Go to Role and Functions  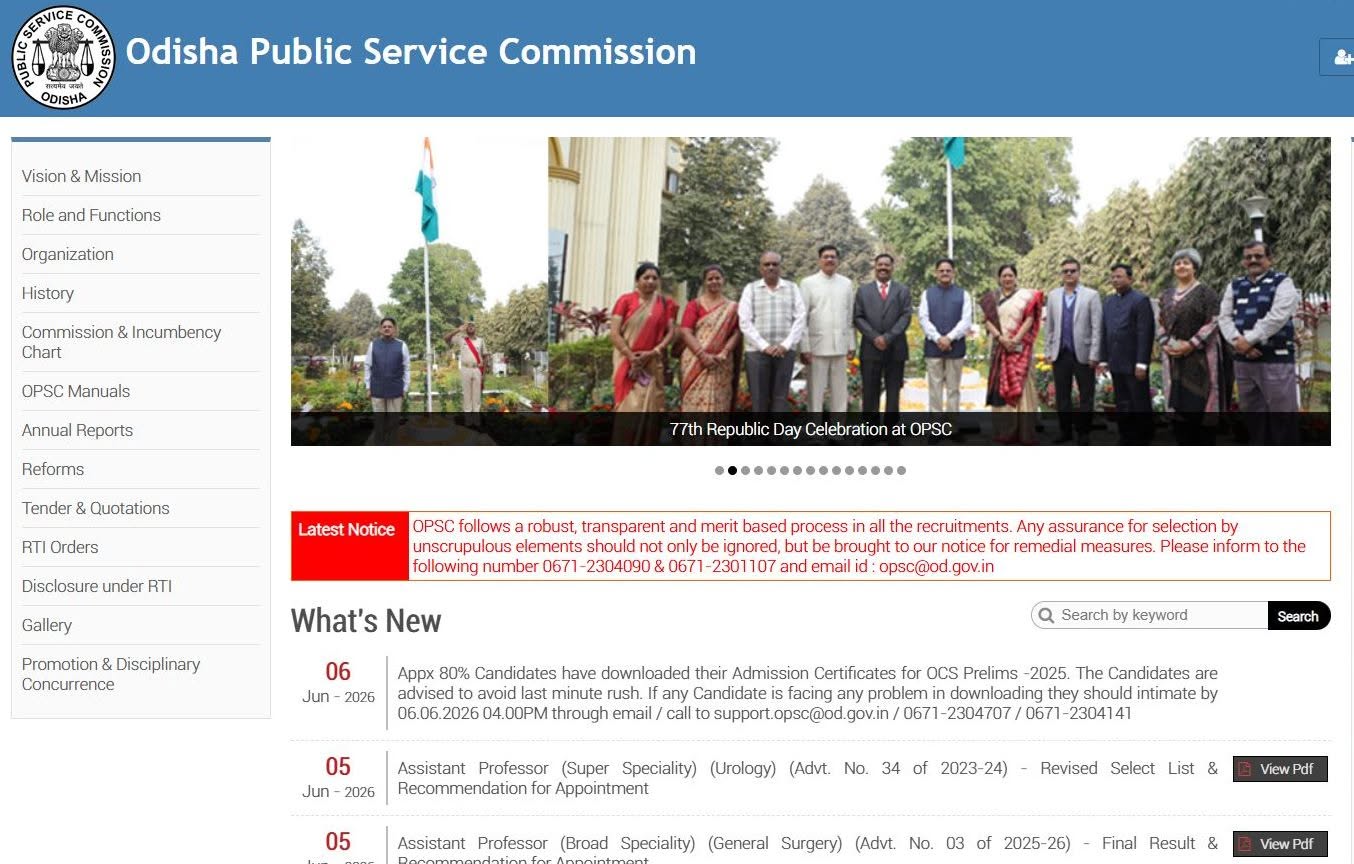click(x=91, y=215)
